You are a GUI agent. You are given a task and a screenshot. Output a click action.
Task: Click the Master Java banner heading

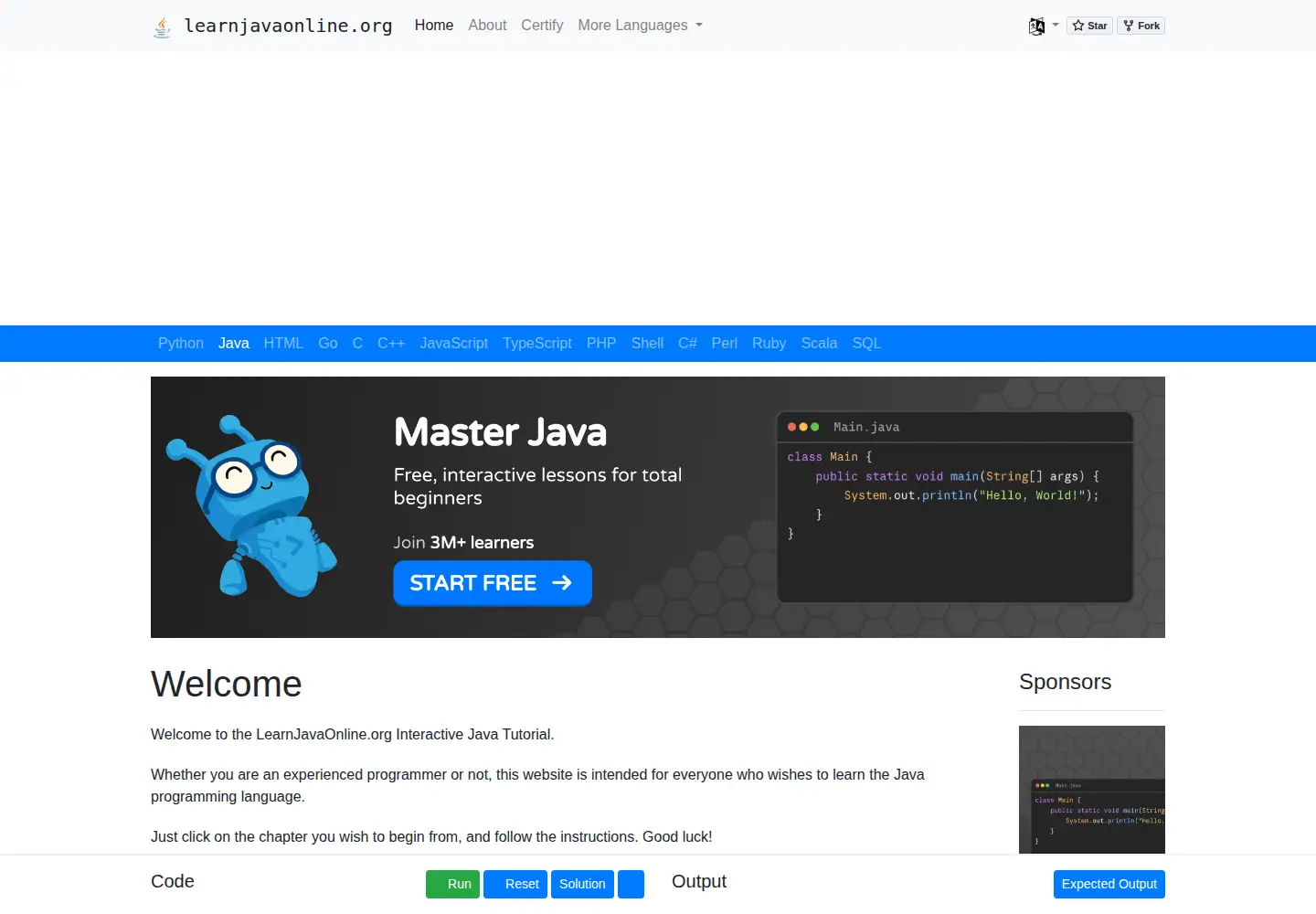pos(500,432)
